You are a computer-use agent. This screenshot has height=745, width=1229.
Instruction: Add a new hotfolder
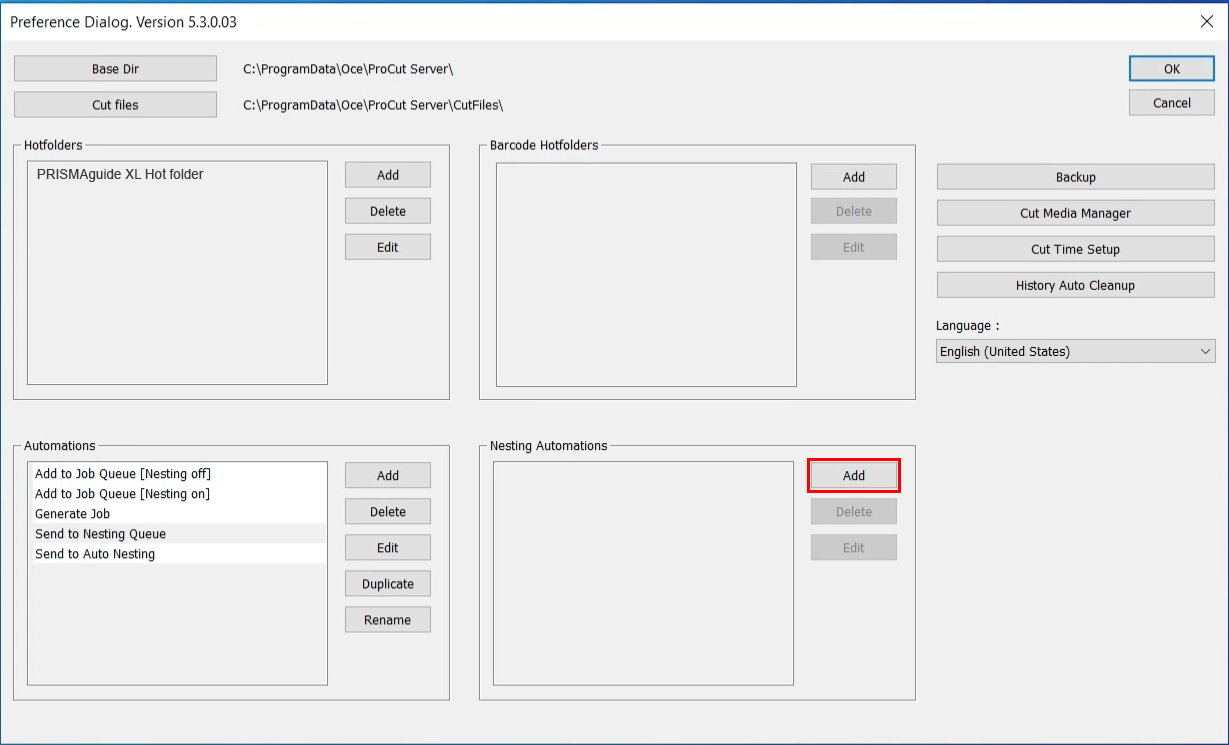point(388,175)
